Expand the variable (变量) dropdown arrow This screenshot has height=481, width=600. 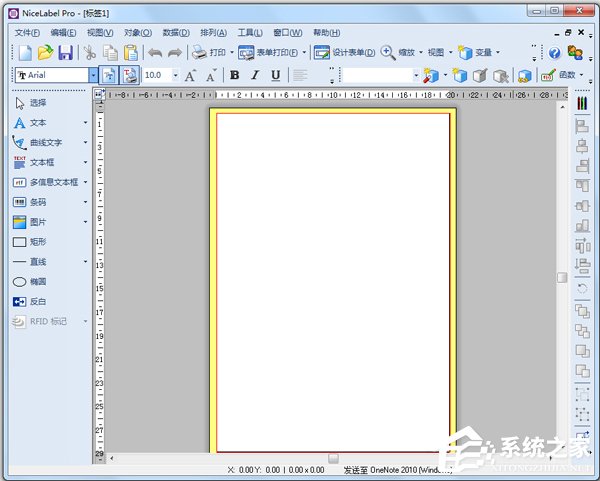pos(498,52)
